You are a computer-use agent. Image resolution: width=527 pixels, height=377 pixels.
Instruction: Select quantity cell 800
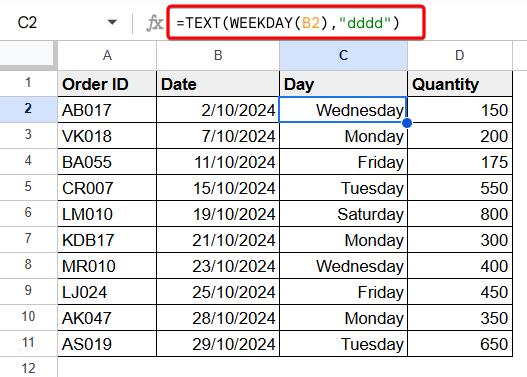pyautogui.click(x=460, y=214)
